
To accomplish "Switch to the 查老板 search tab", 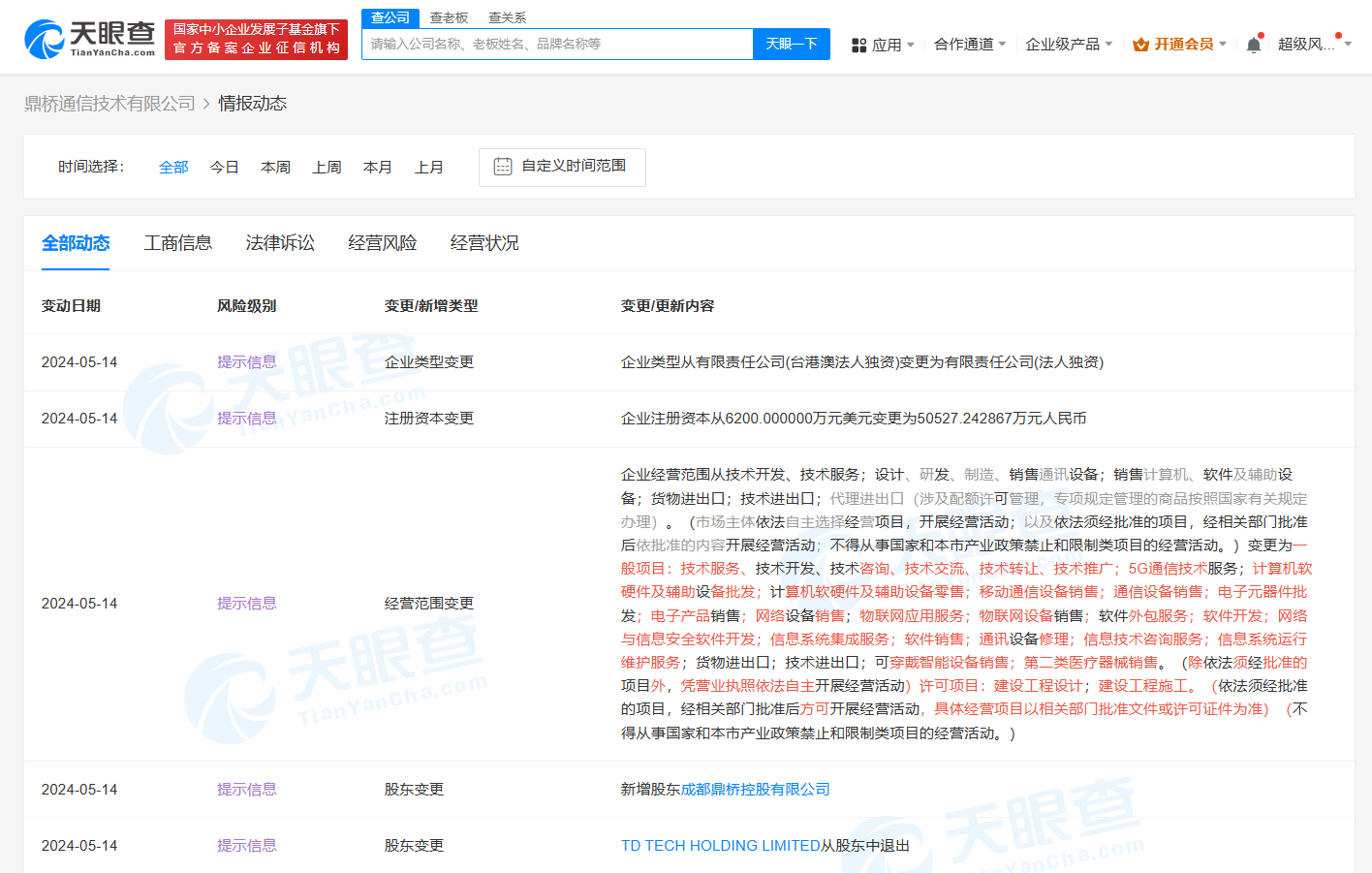I will [x=449, y=16].
